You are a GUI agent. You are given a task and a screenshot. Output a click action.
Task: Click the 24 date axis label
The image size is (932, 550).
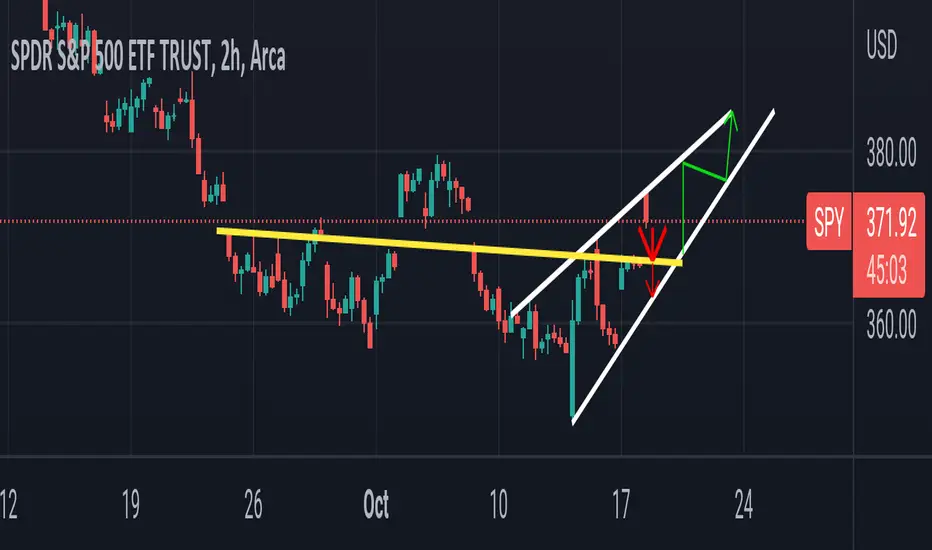[744, 505]
